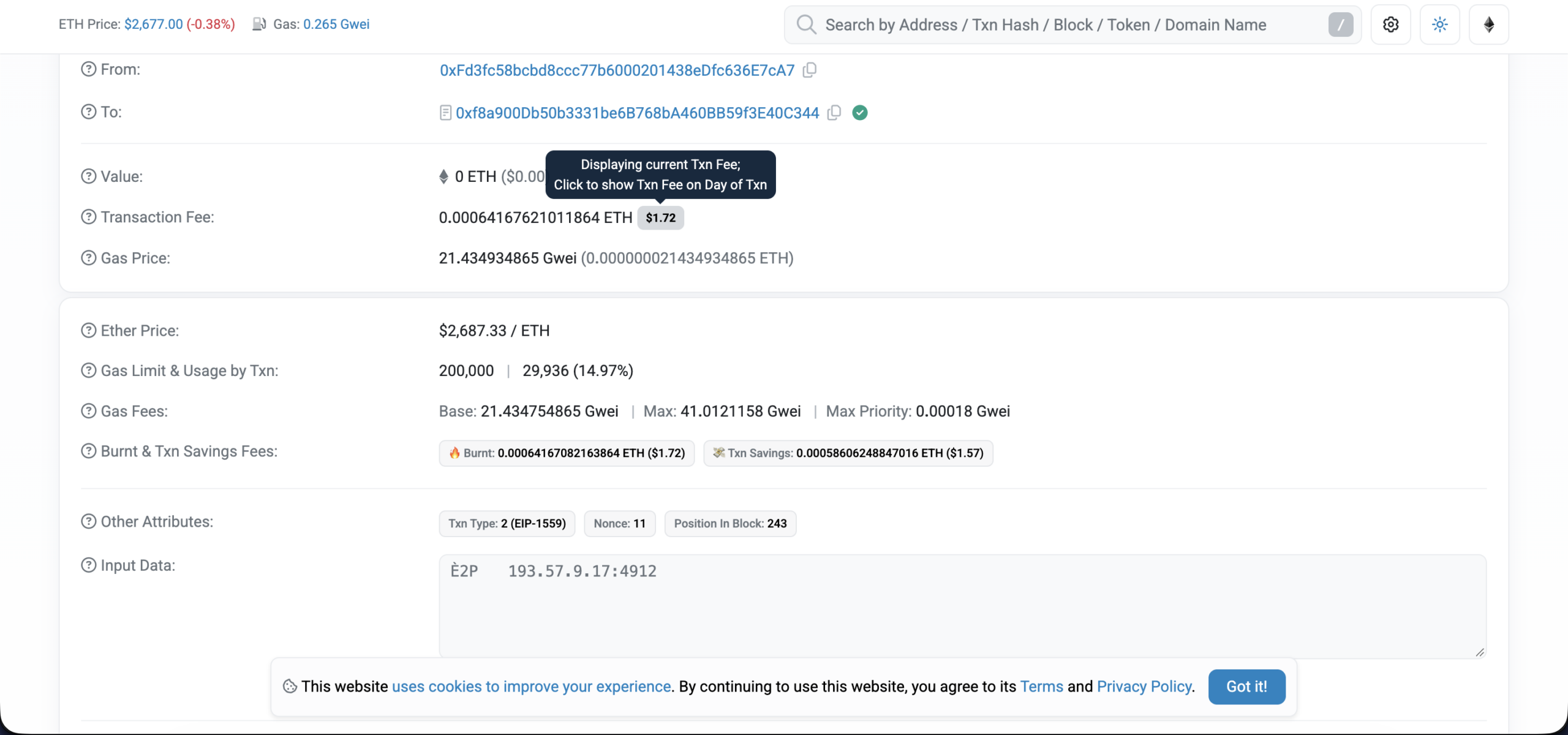Click the Txn Type 2 (EIP-1559) badge
The image size is (1568, 735).
(507, 524)
